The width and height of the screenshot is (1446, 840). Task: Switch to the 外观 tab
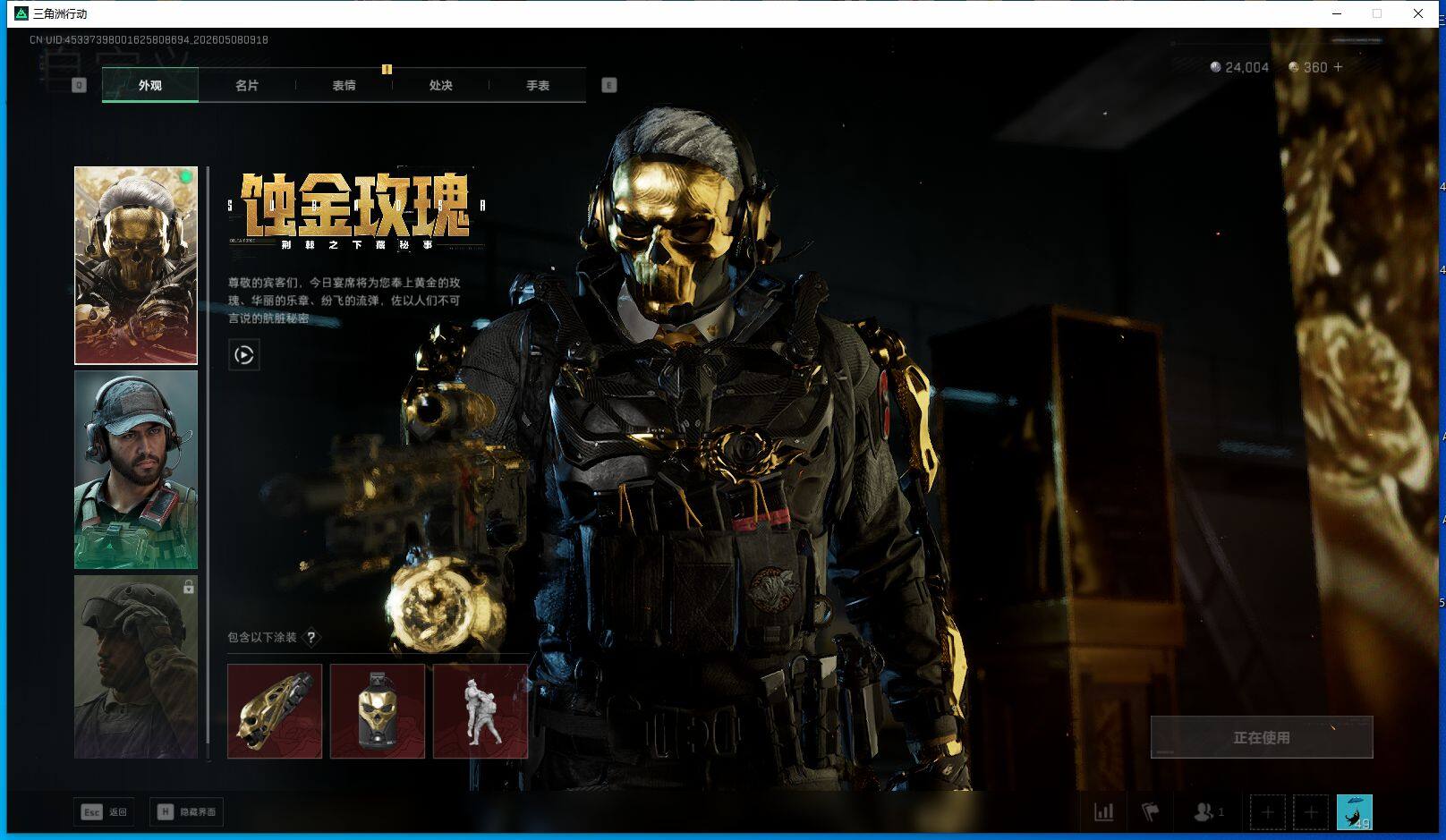click(x=150, y=85)
